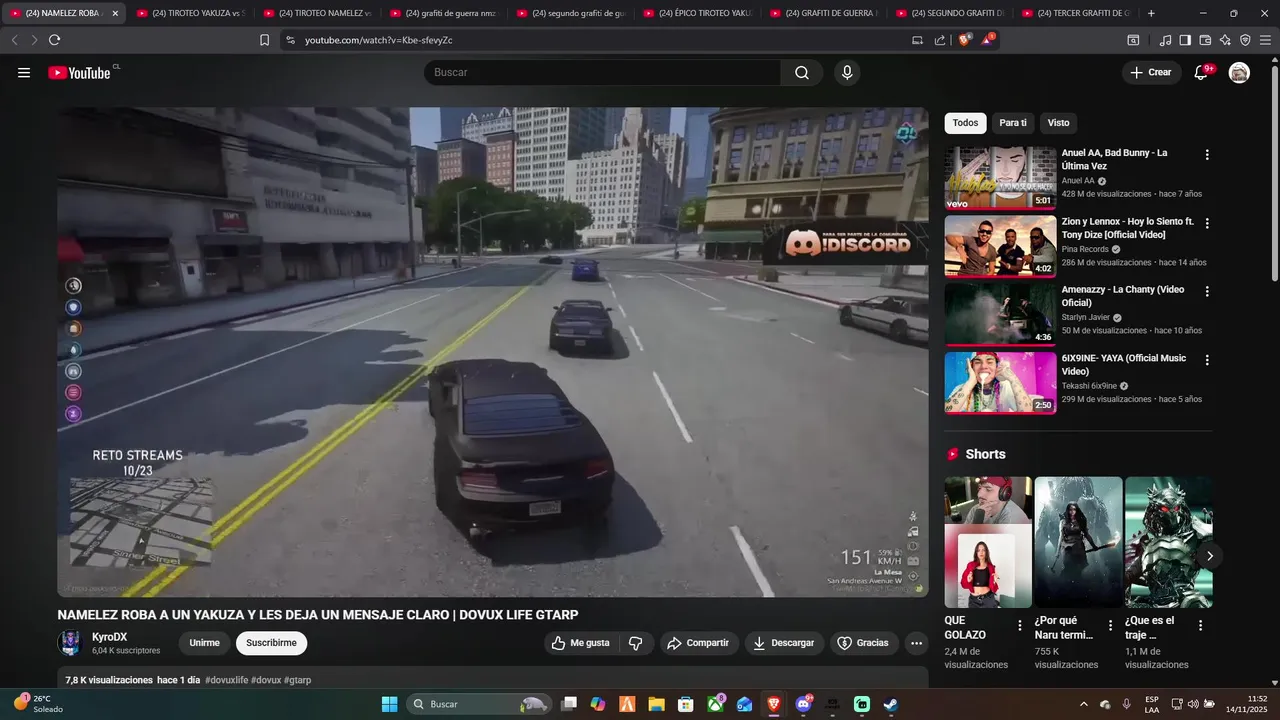Switch to the TERCER GRAFITI DE G tab
The image size is (1280, 720).
point(1075,13)
